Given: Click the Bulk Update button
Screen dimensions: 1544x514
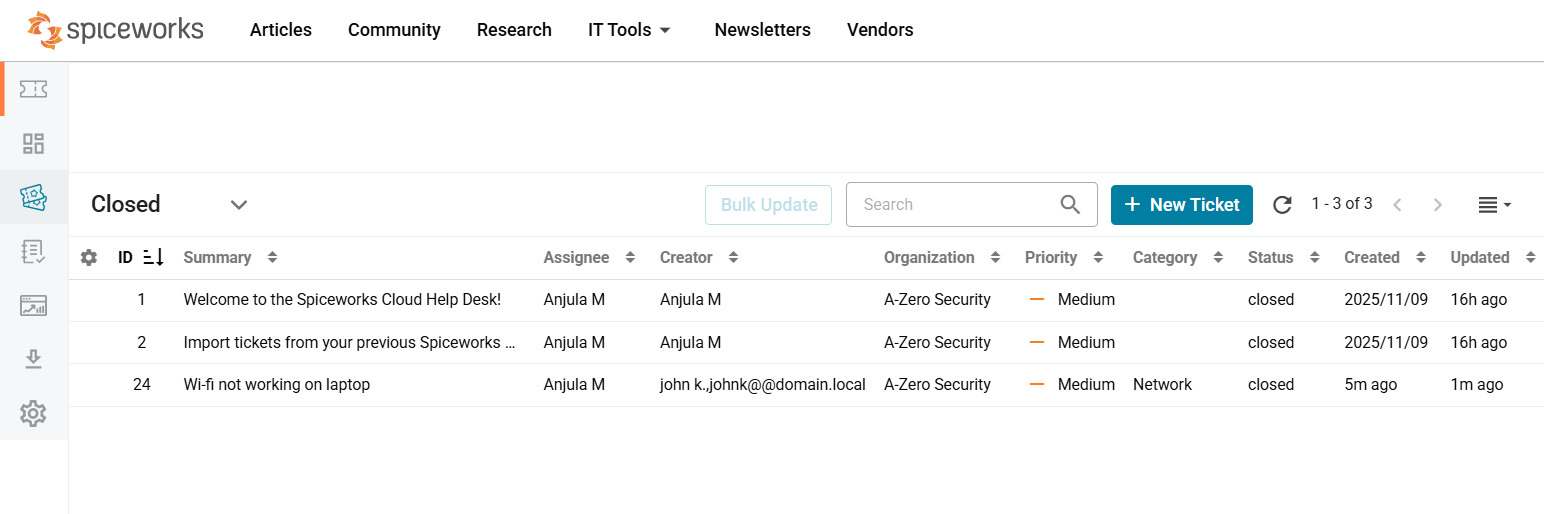Looking at the screenshot, I should click(x=769, y=205).
